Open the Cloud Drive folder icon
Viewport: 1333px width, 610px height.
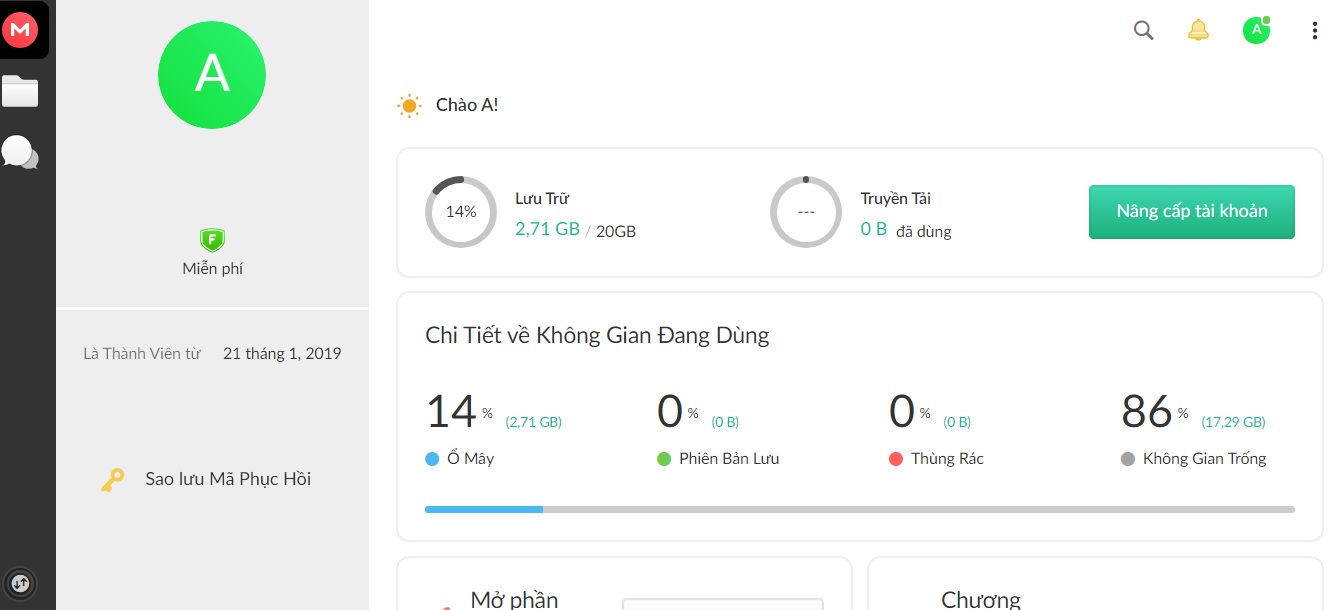coord(20,92)
